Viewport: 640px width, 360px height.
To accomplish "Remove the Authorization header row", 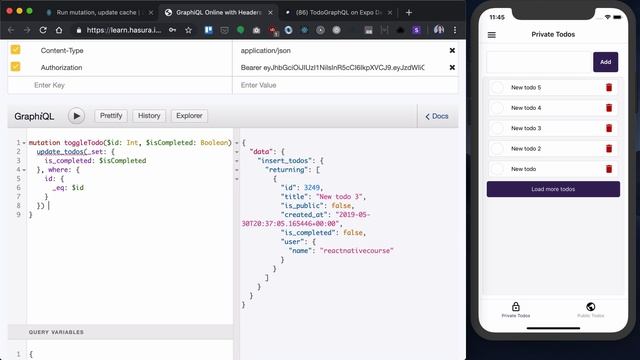I will (x=452, y=67).
